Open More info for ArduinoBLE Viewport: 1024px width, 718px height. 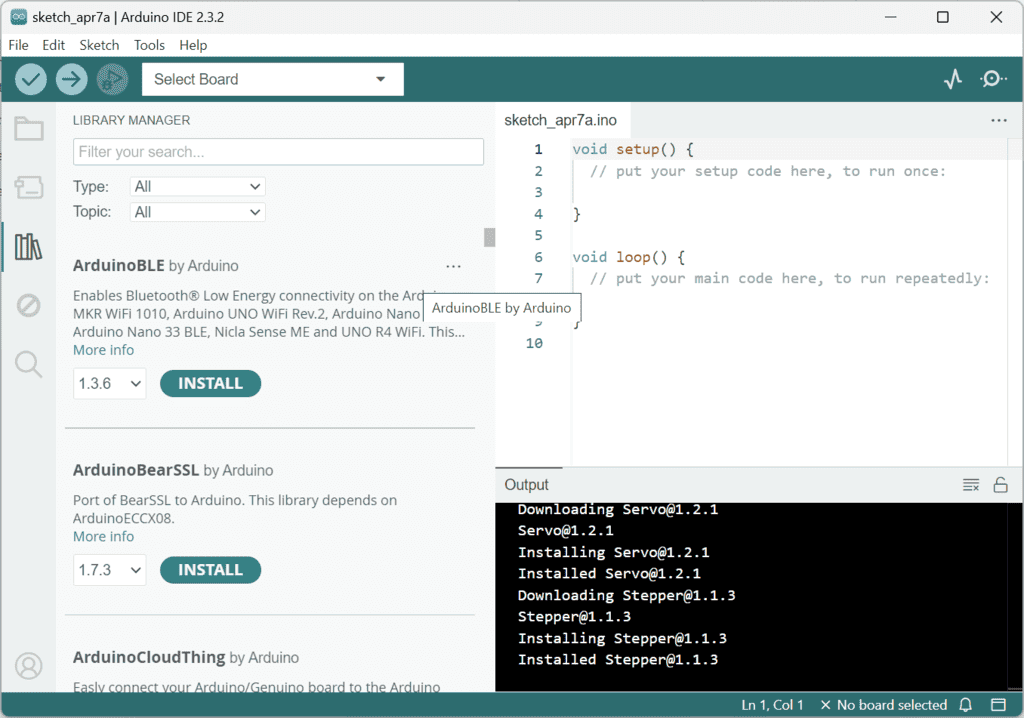point(103,349)
